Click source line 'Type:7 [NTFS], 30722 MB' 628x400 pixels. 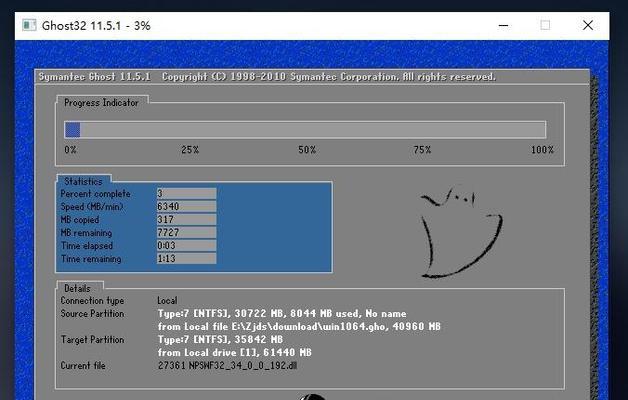(x=282, y=314)
